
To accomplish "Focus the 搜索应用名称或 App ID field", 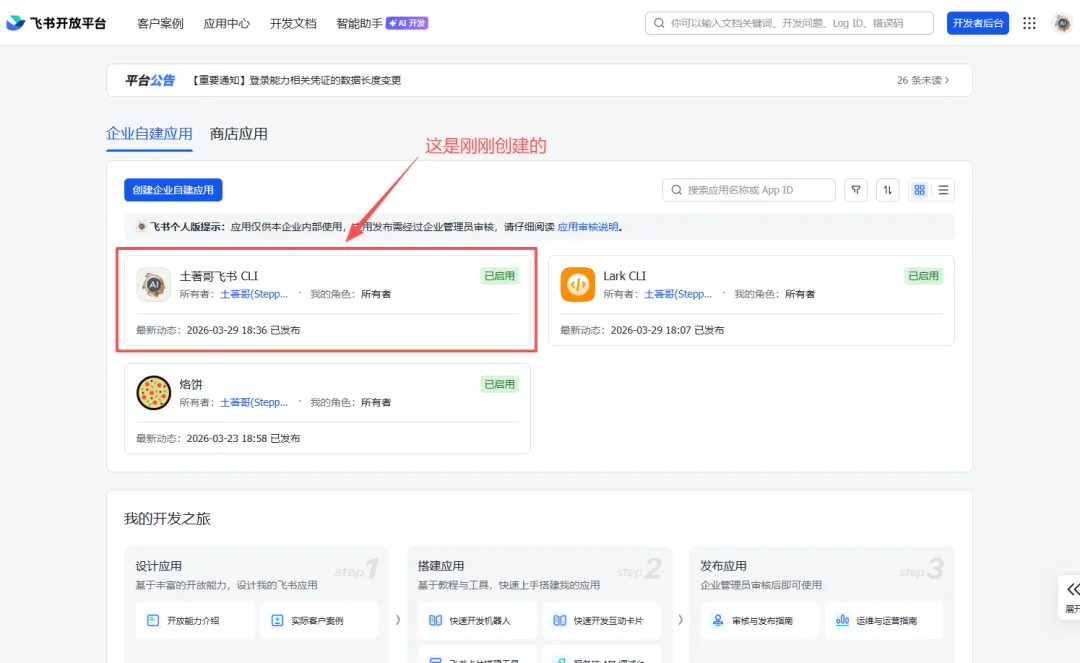I will point(749,190).
